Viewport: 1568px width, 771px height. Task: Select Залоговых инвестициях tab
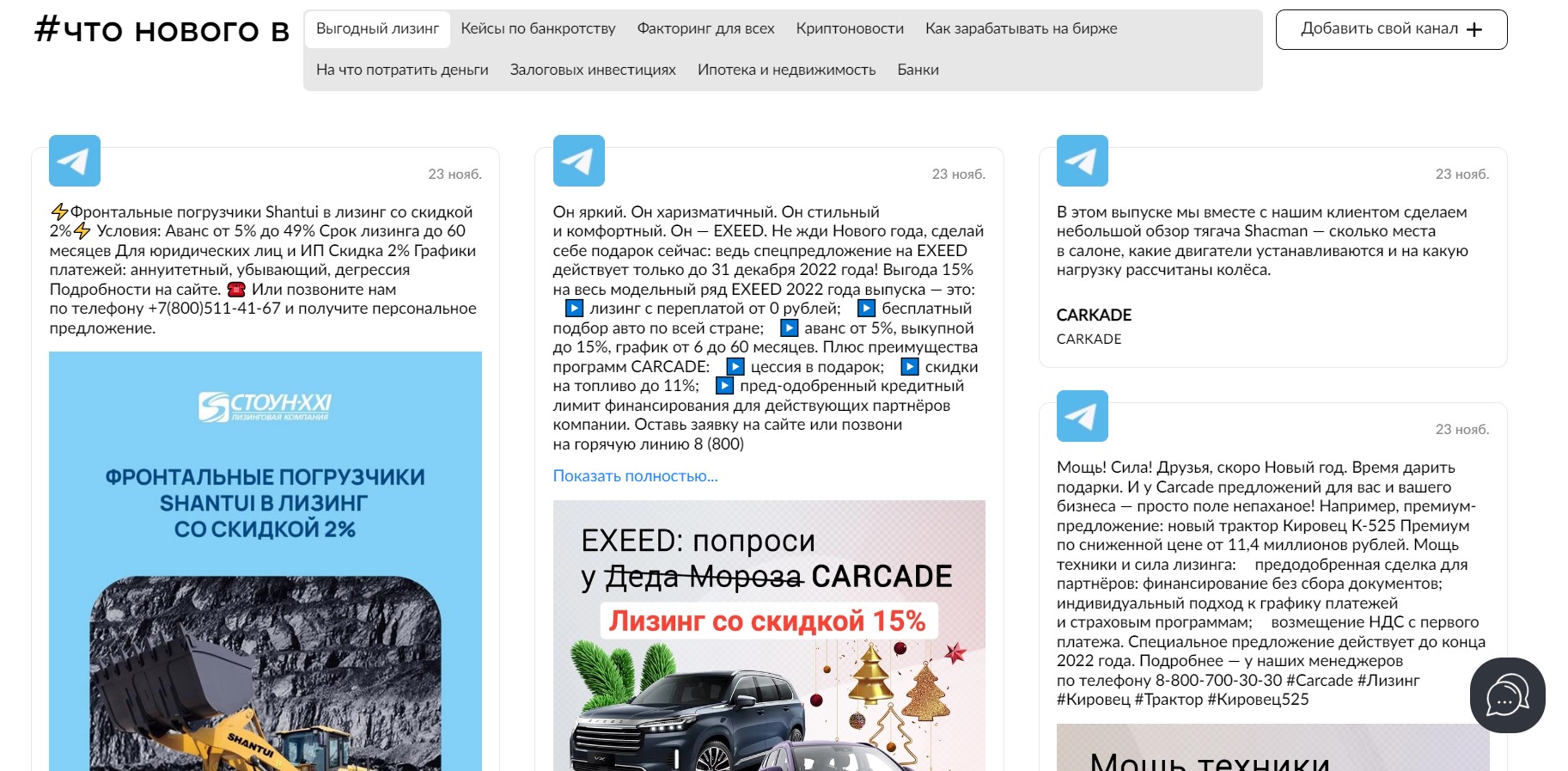pyautogui.click(x=593, y=70)
